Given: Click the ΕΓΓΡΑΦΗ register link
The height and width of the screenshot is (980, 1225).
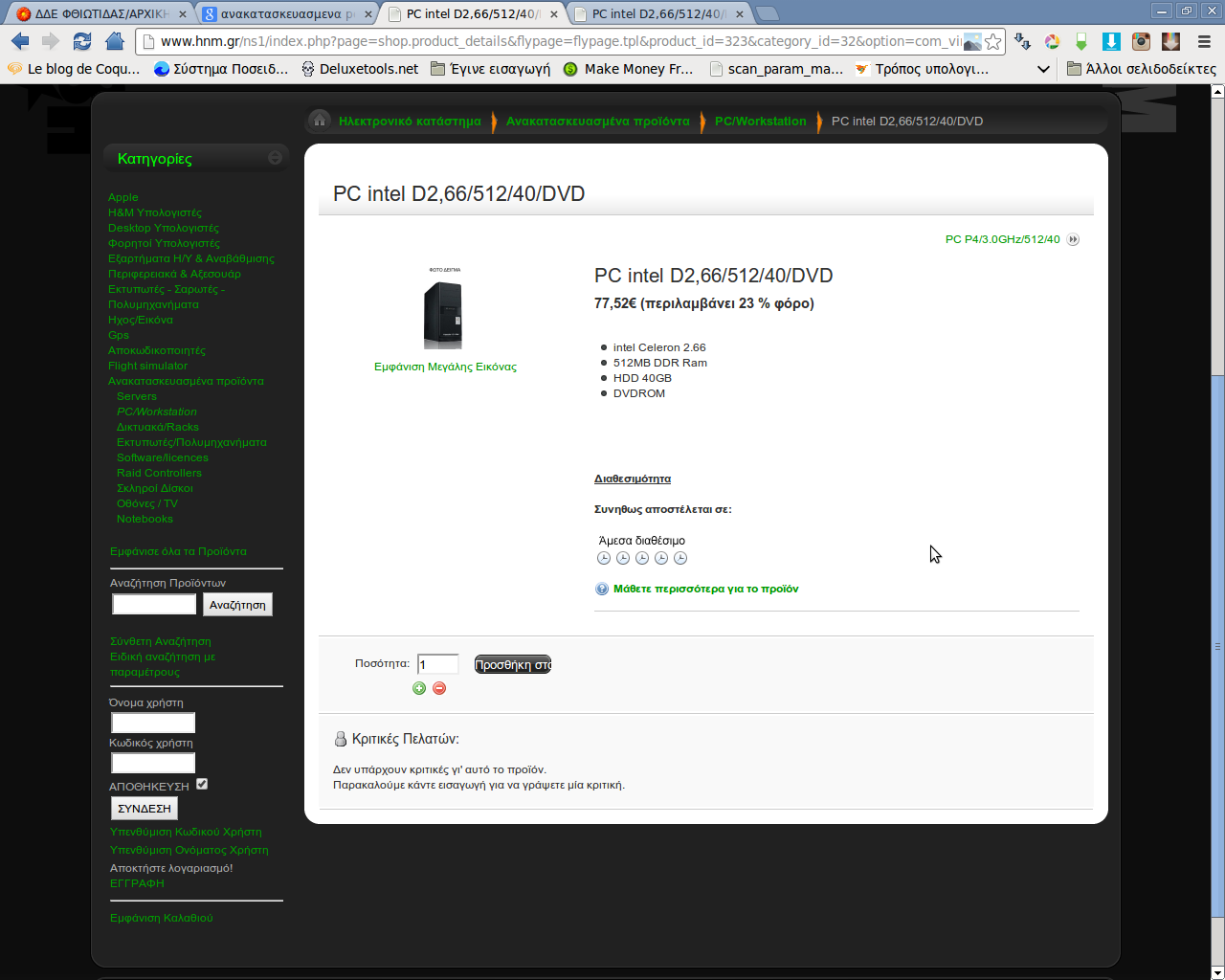Looking at the screenshot, I should 137,883.
